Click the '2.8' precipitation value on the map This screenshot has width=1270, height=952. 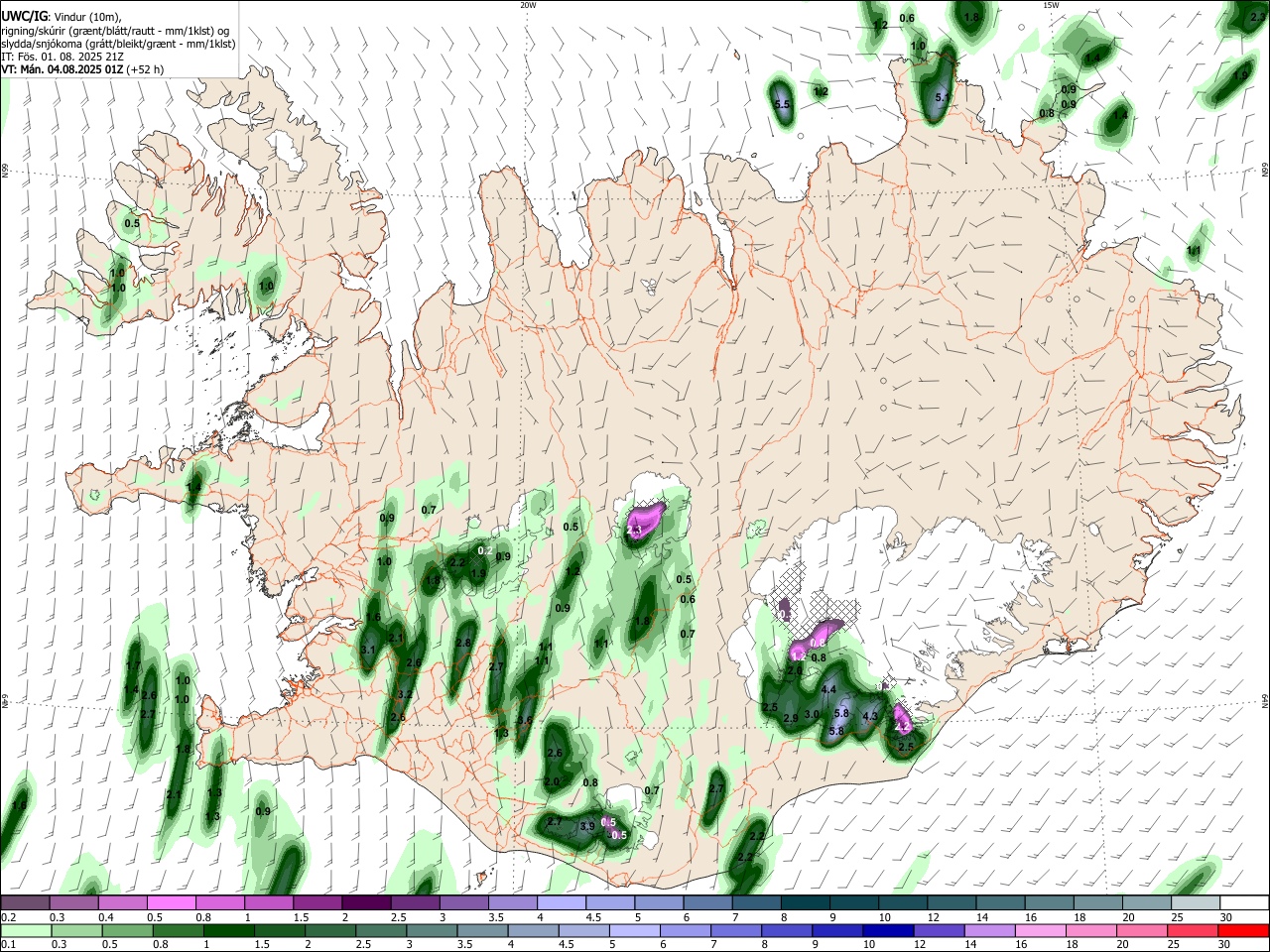tap(463, 643)
